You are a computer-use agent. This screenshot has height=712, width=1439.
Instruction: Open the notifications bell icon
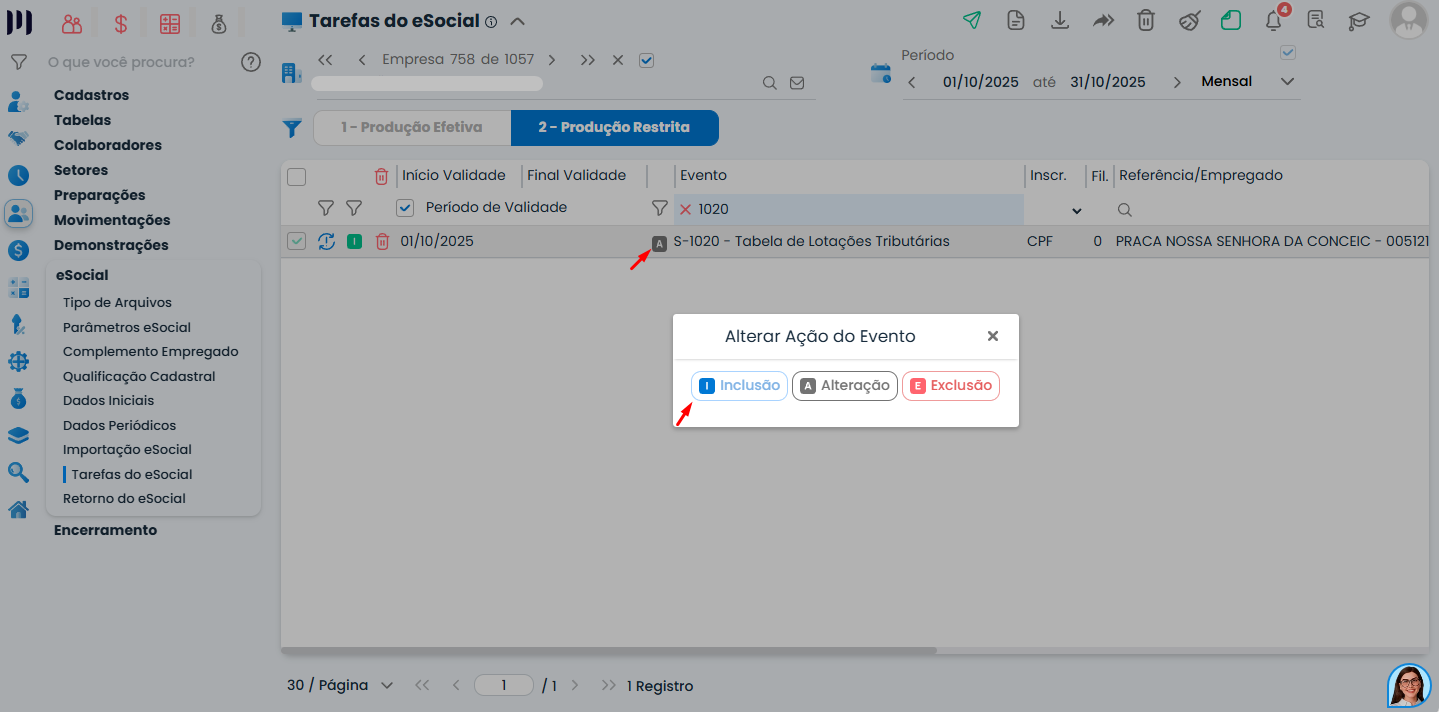1274,20
